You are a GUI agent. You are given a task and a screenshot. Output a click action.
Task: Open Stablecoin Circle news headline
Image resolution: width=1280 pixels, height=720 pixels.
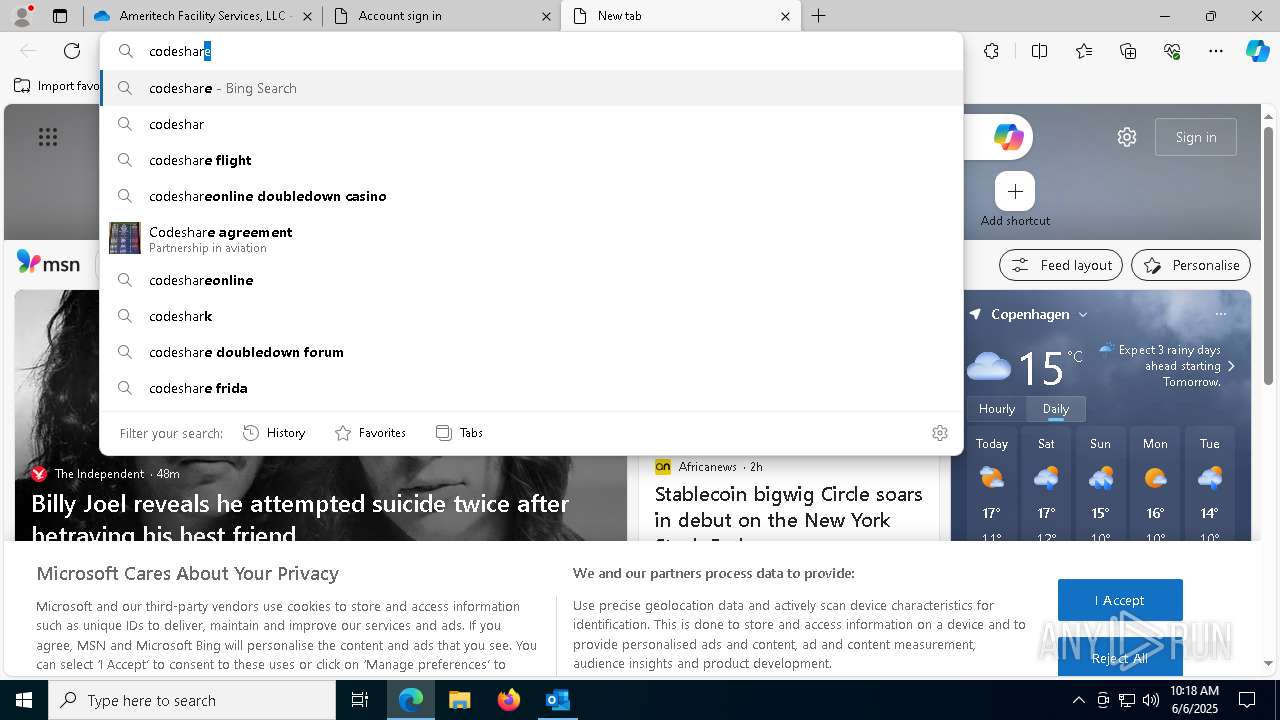(x=789, y=518)
